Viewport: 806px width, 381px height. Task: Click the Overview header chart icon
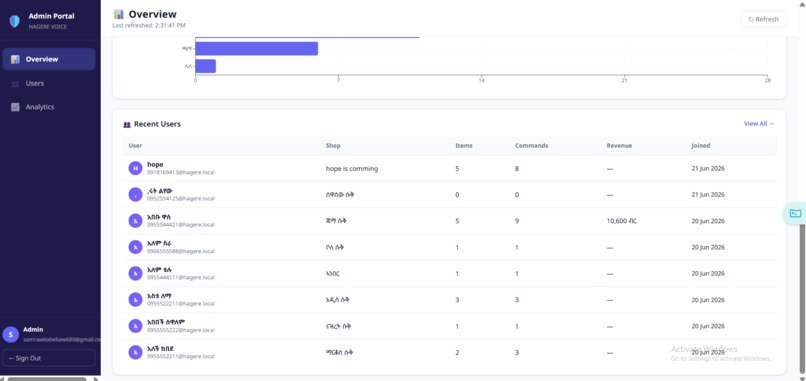coord(119,14)
